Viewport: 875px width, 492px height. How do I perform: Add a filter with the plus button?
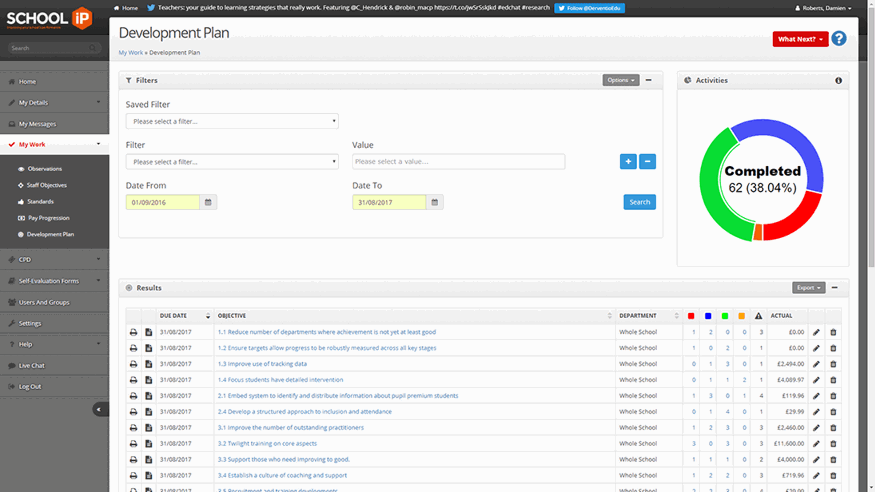coord(628,162)
